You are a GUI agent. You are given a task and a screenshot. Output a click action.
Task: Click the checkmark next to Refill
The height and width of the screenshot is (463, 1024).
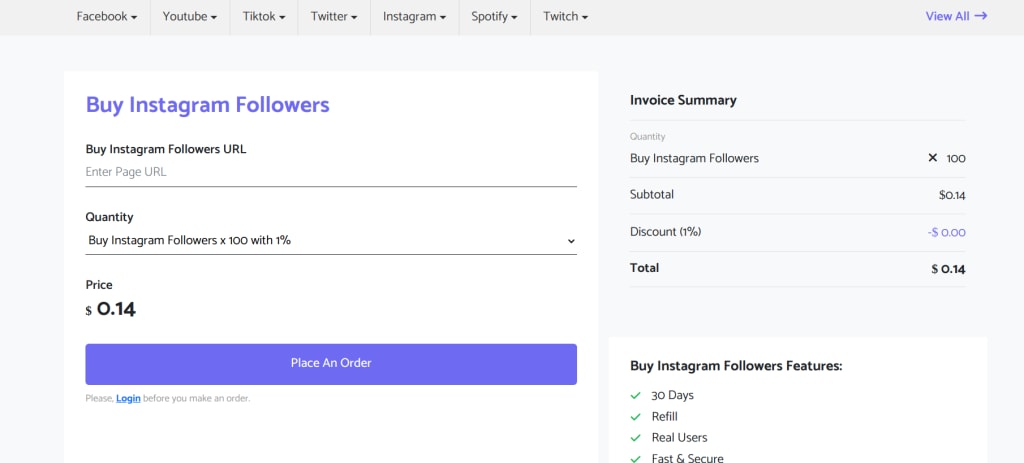coord(635,416)
